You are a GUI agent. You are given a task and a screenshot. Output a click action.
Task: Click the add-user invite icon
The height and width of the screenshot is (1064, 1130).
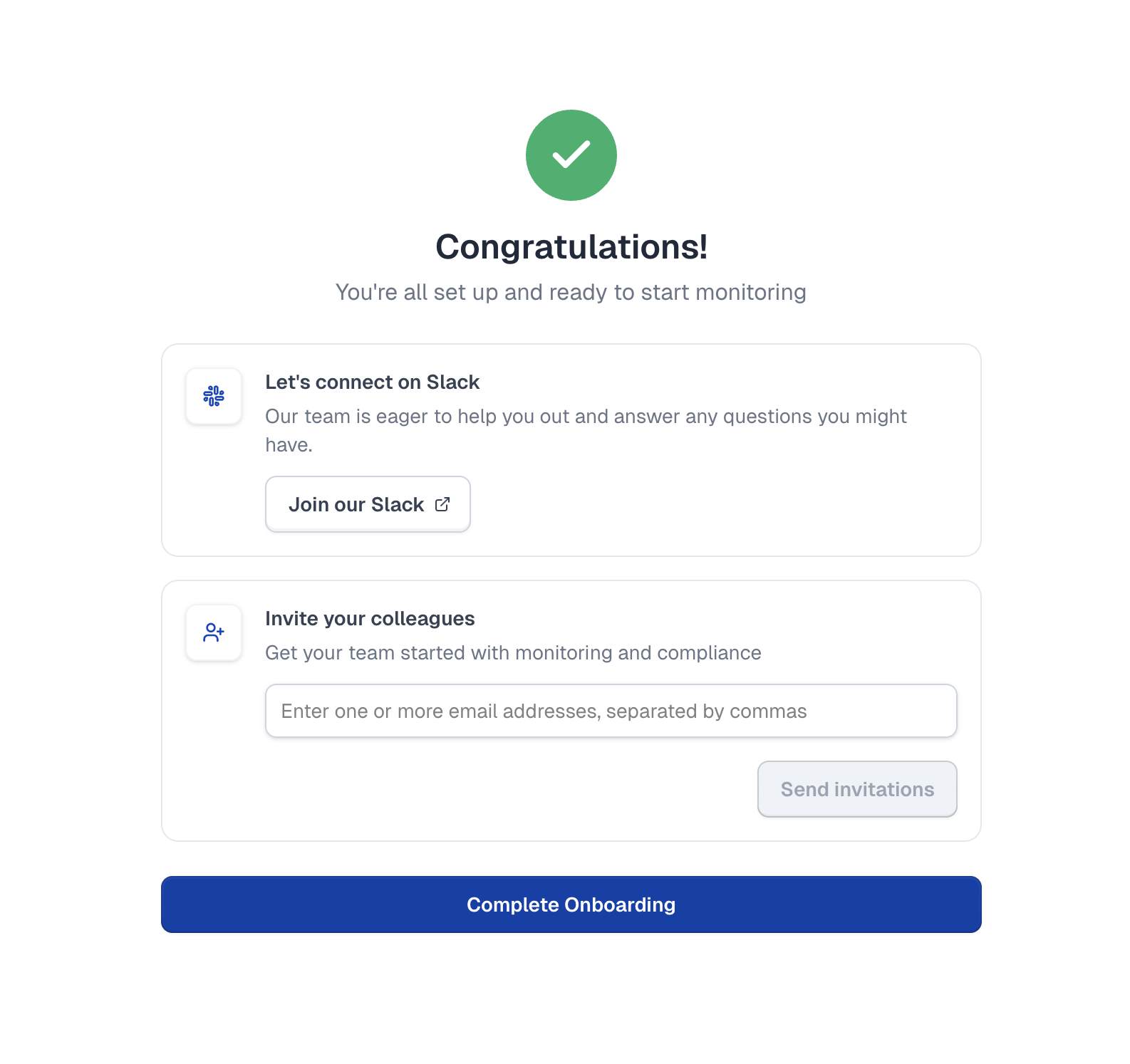pyautogui.click(x=214, y=632)
